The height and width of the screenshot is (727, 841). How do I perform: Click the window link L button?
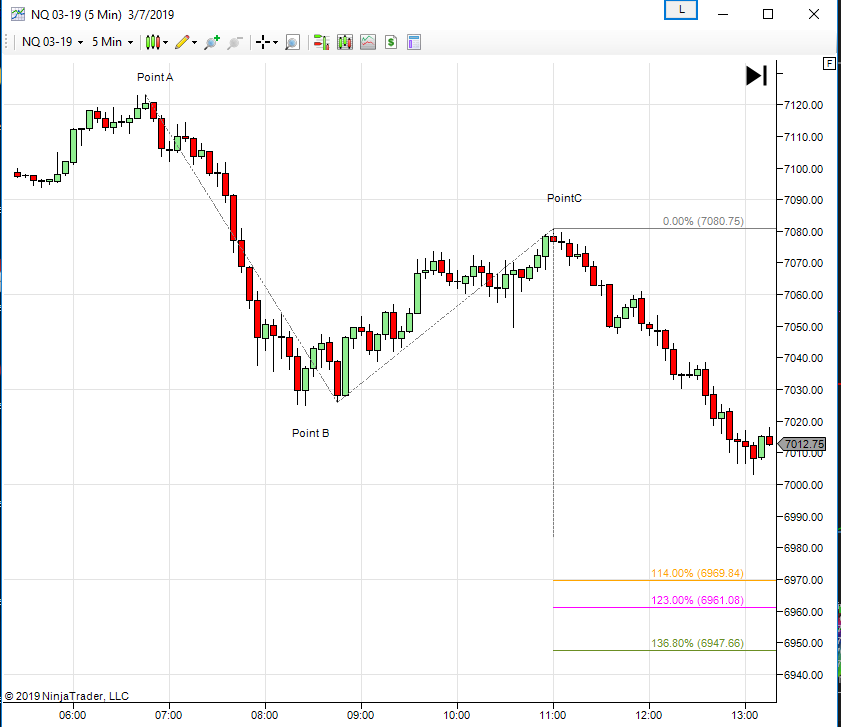click(681, 10)
